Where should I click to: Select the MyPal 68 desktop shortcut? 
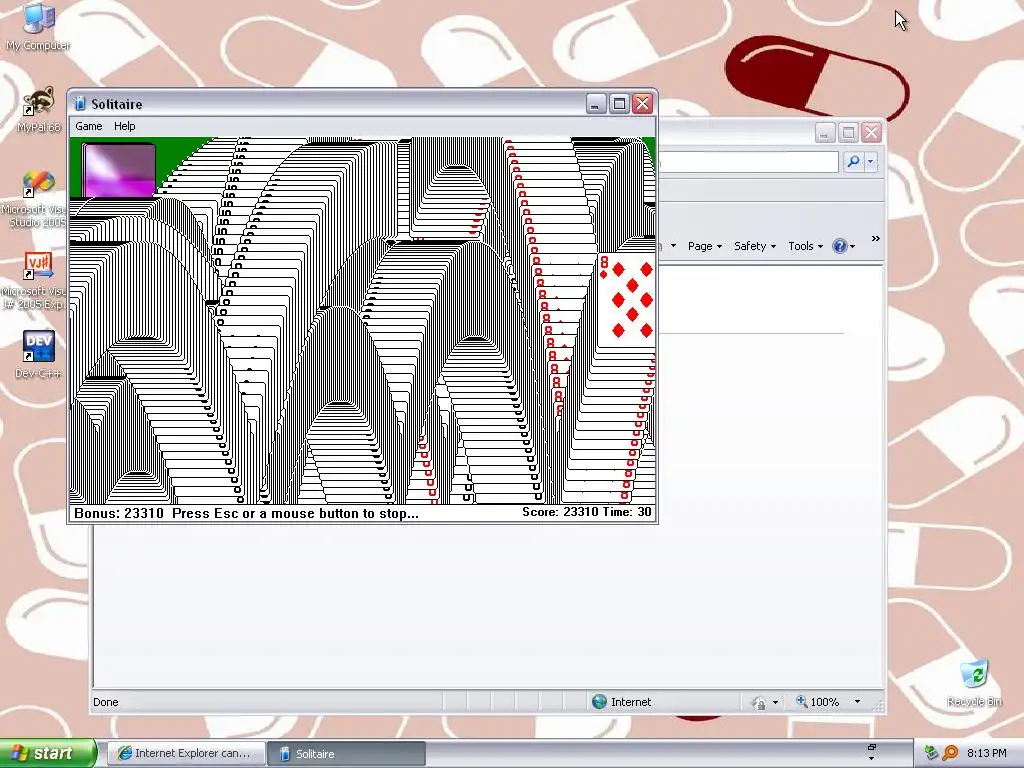pos(38,110)
